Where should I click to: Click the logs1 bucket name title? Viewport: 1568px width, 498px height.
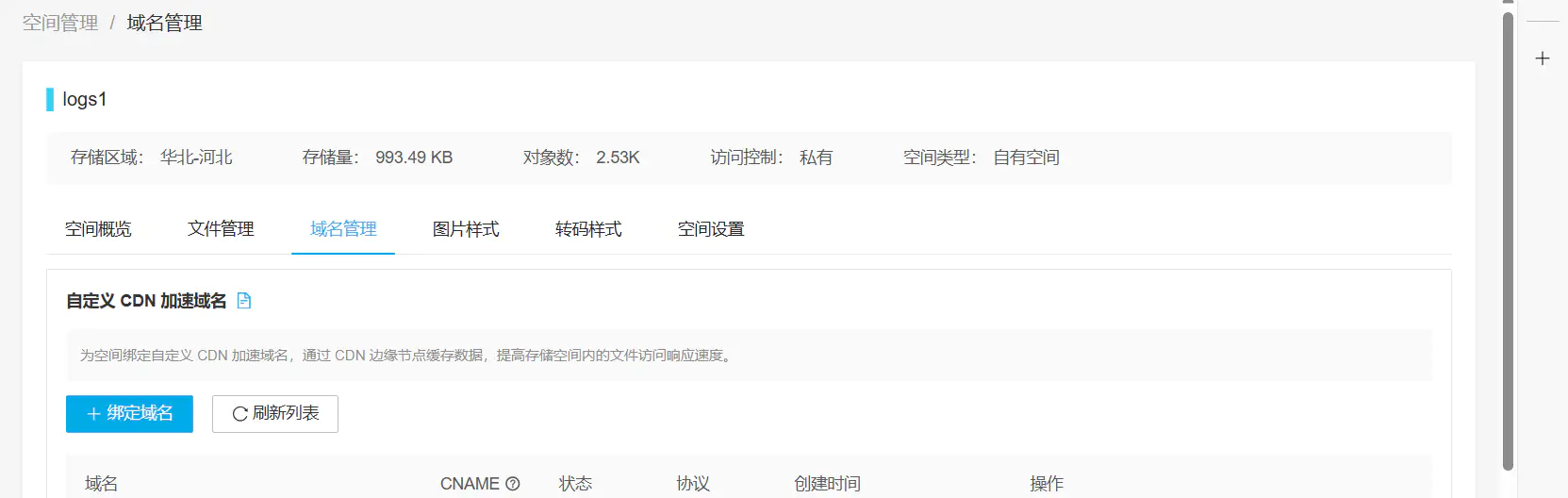85,99
